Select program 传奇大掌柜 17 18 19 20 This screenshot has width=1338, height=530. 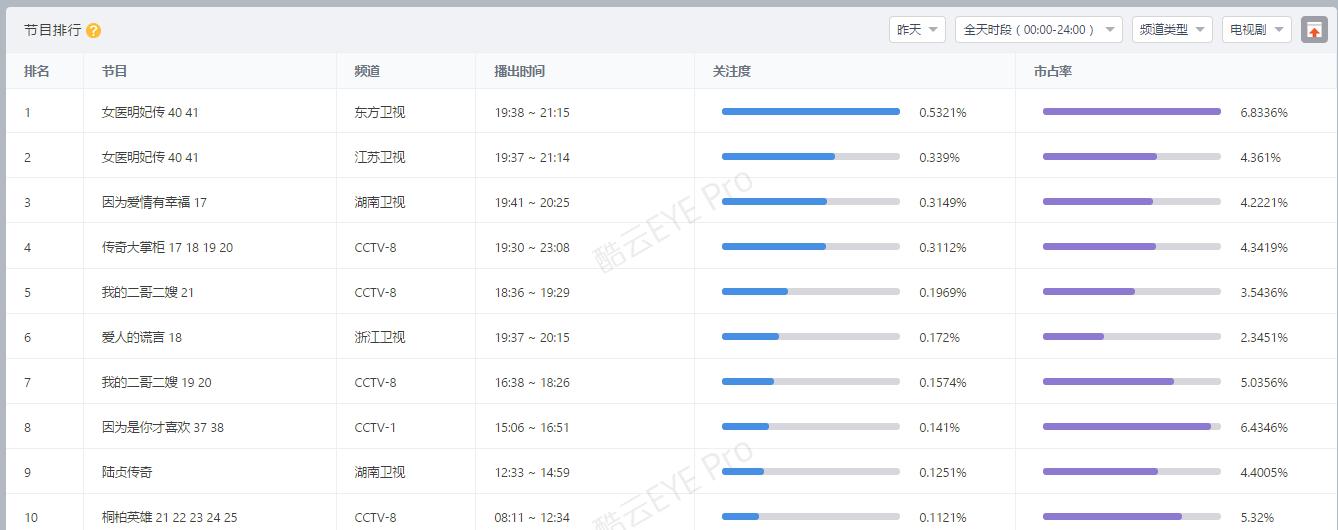click(x=167, y=247)
